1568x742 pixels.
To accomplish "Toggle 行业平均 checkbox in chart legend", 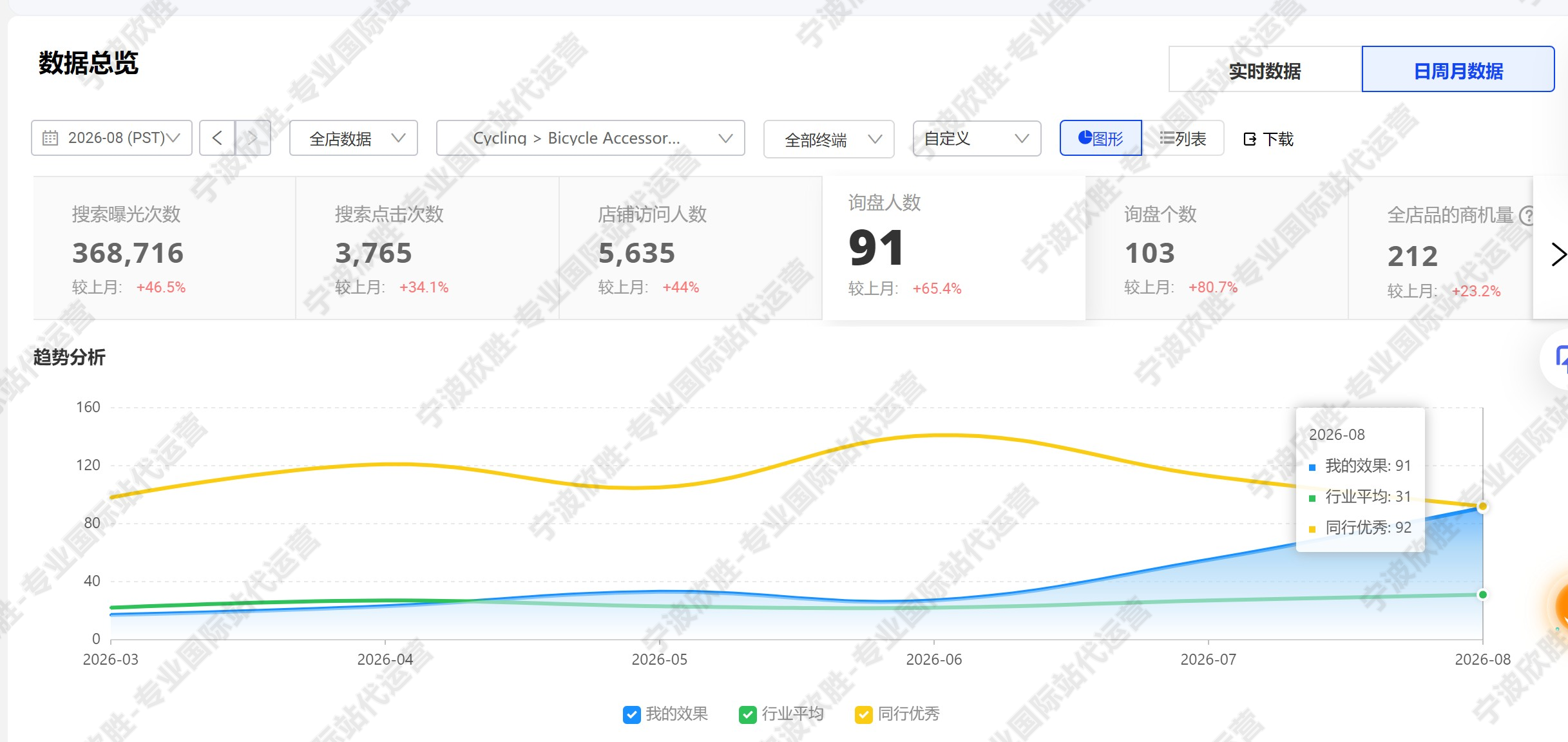I will pos(747,714).
